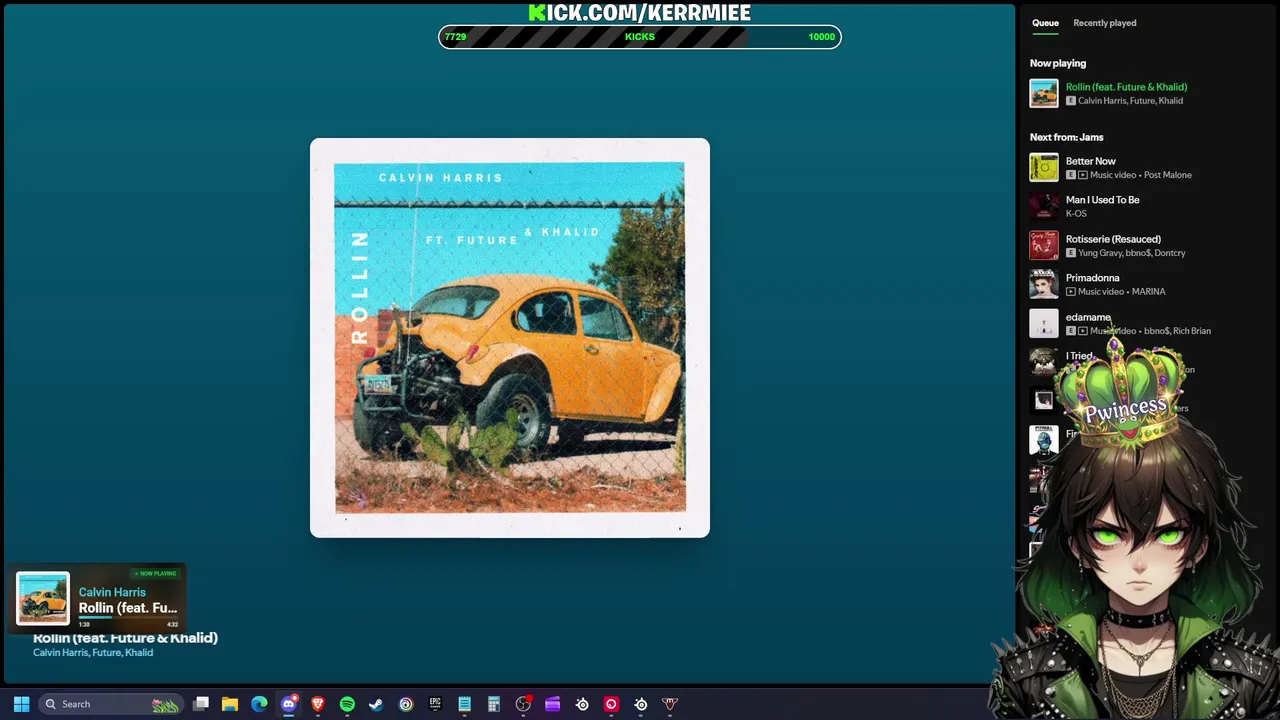Click the large Rollin album cover art
The width and height of the screenshot is (1280, 720).
[510, 338]
